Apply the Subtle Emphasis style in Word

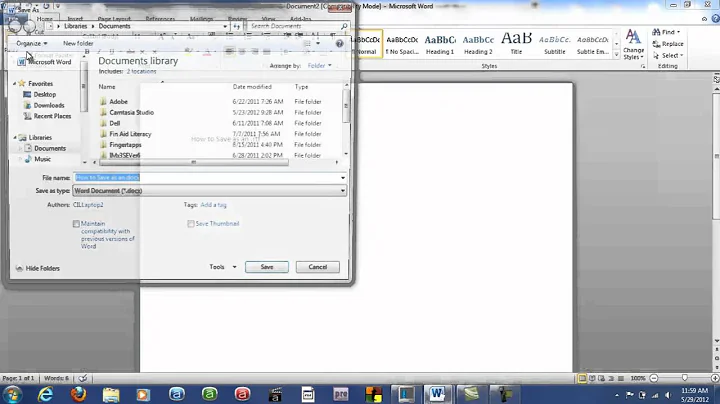point(593,45)
